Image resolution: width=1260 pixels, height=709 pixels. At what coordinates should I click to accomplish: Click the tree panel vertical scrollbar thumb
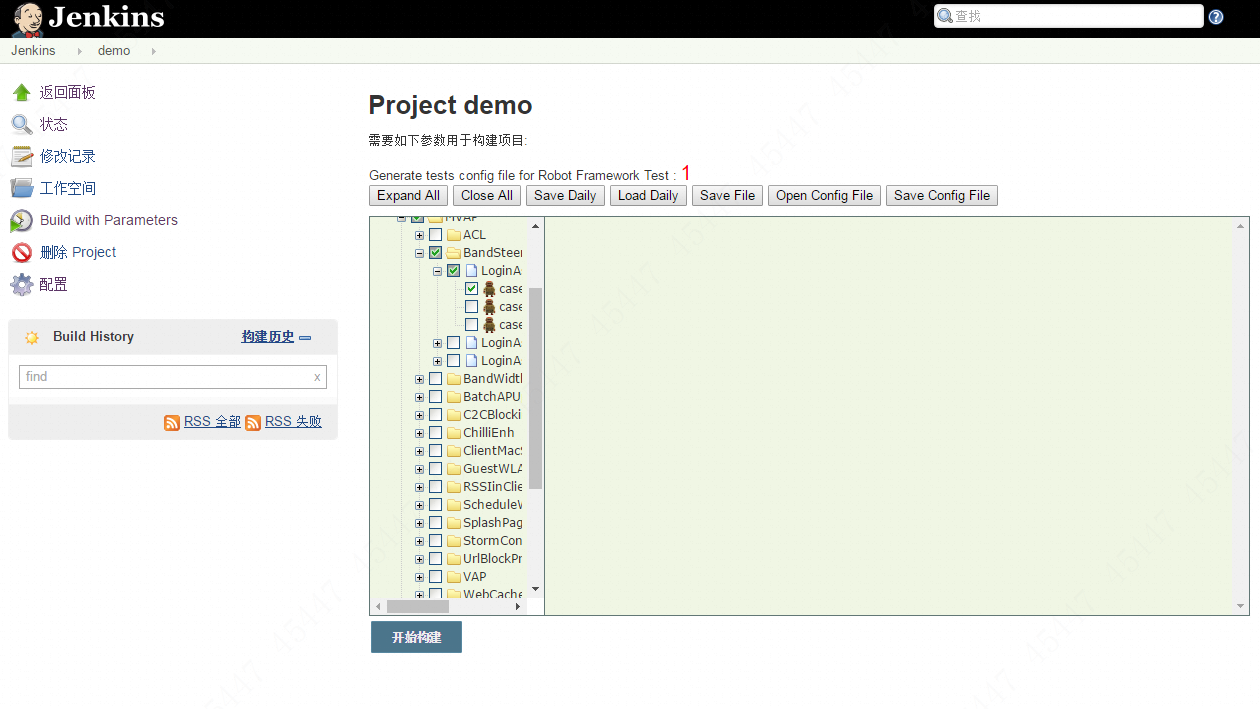pos(535,388)
